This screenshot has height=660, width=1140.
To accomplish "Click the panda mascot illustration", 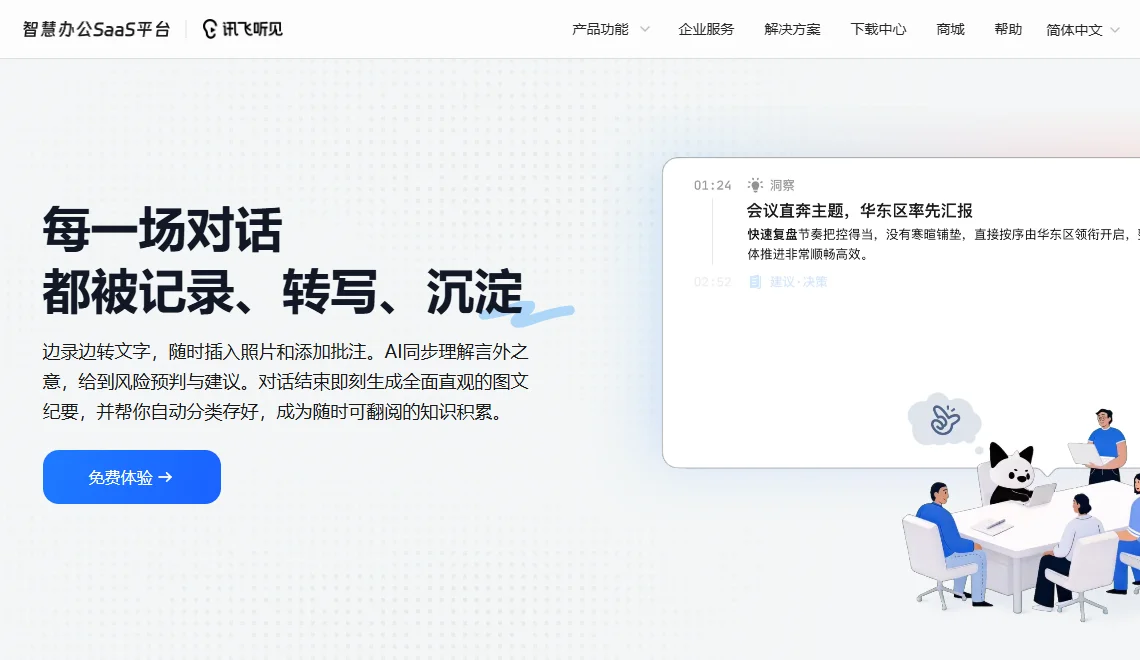I will (x=1011, y=472).
